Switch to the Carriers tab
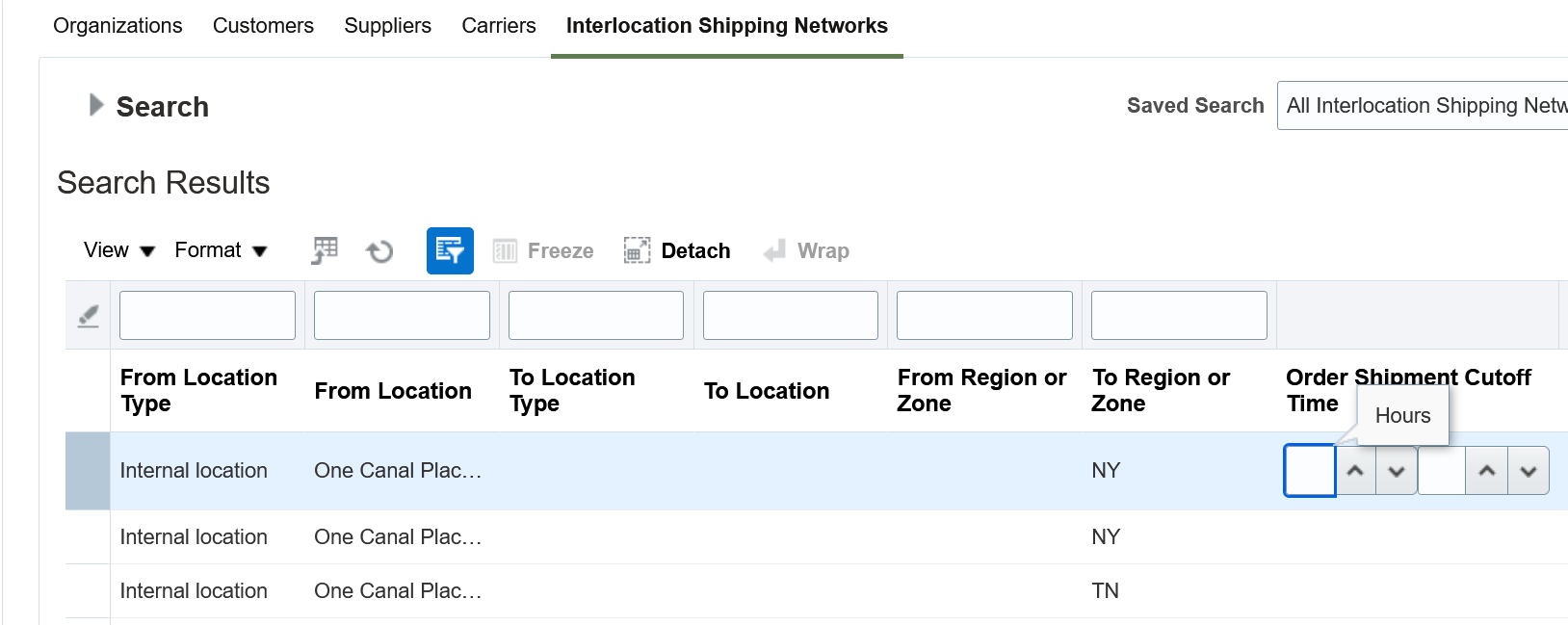1568x625 pixels. [498, 26]
